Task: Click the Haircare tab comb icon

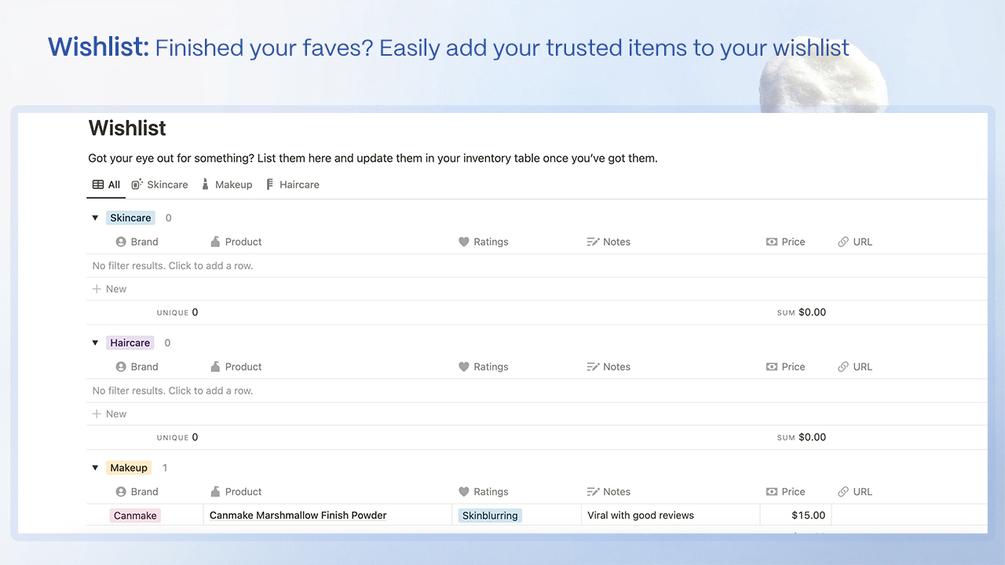Action: 270,185
